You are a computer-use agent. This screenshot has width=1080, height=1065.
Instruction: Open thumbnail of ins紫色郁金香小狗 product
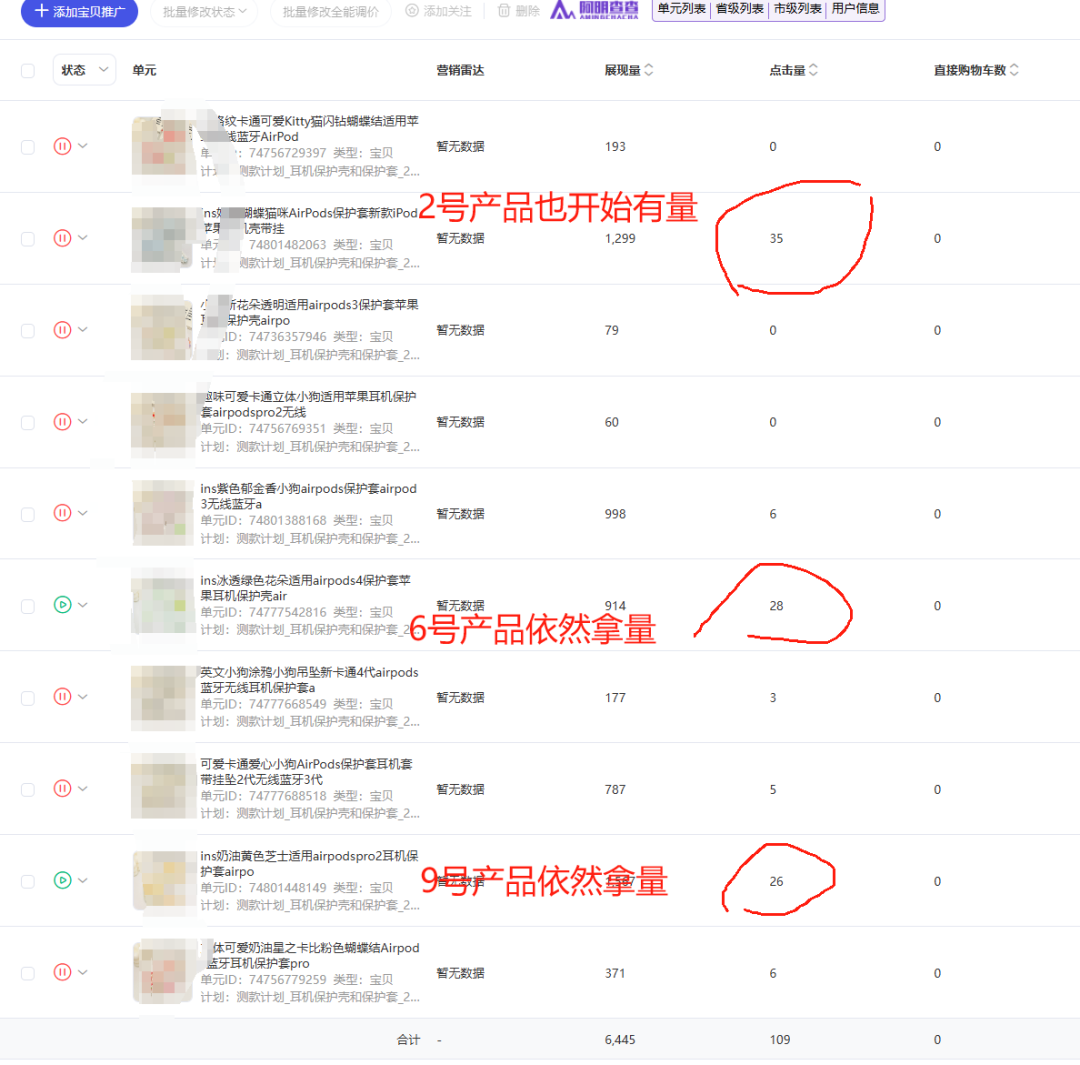pyautogui.click(x=163, y=513)
